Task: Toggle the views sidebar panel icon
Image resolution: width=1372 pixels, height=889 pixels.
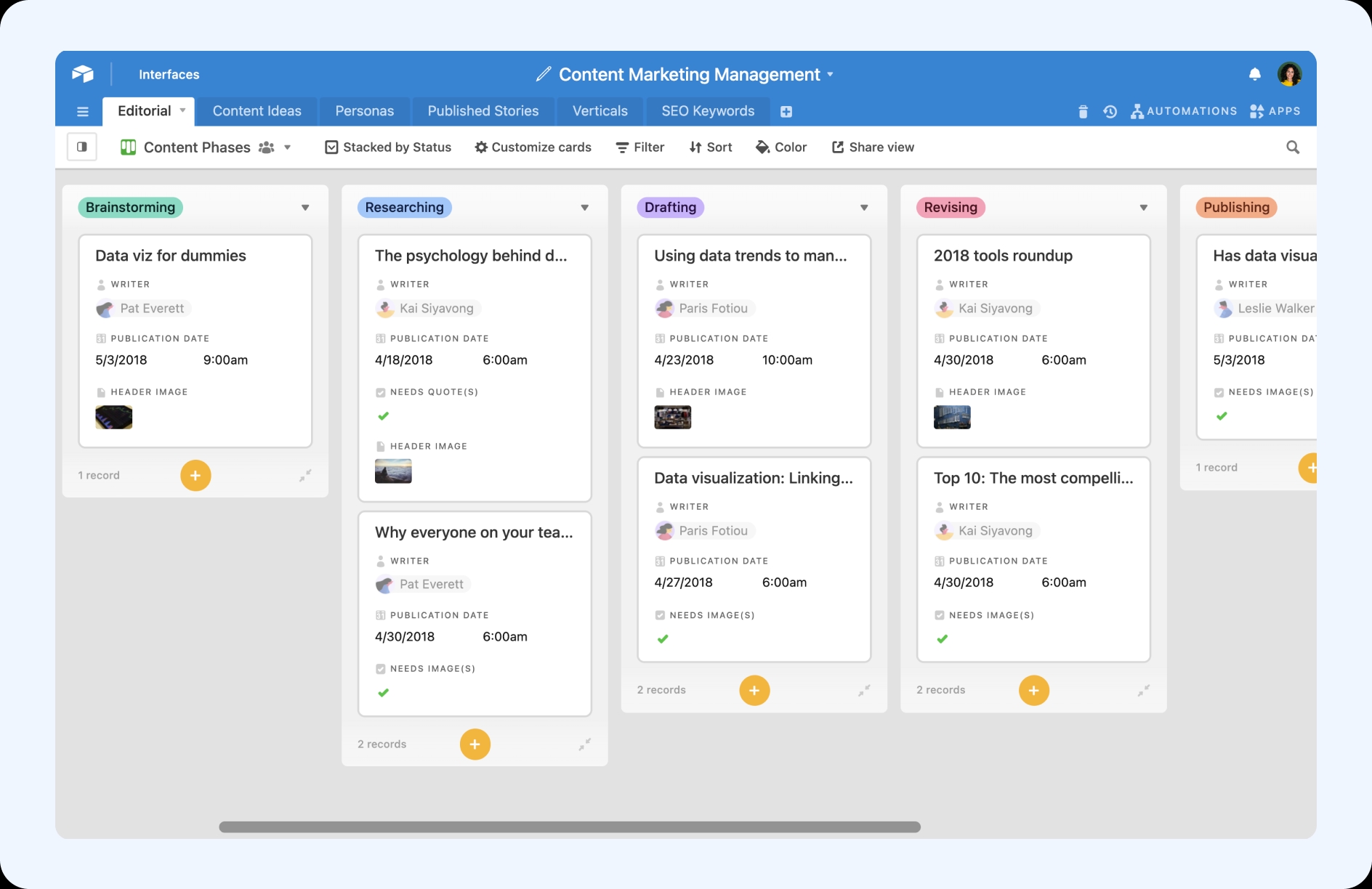Action: pos(82,147)
